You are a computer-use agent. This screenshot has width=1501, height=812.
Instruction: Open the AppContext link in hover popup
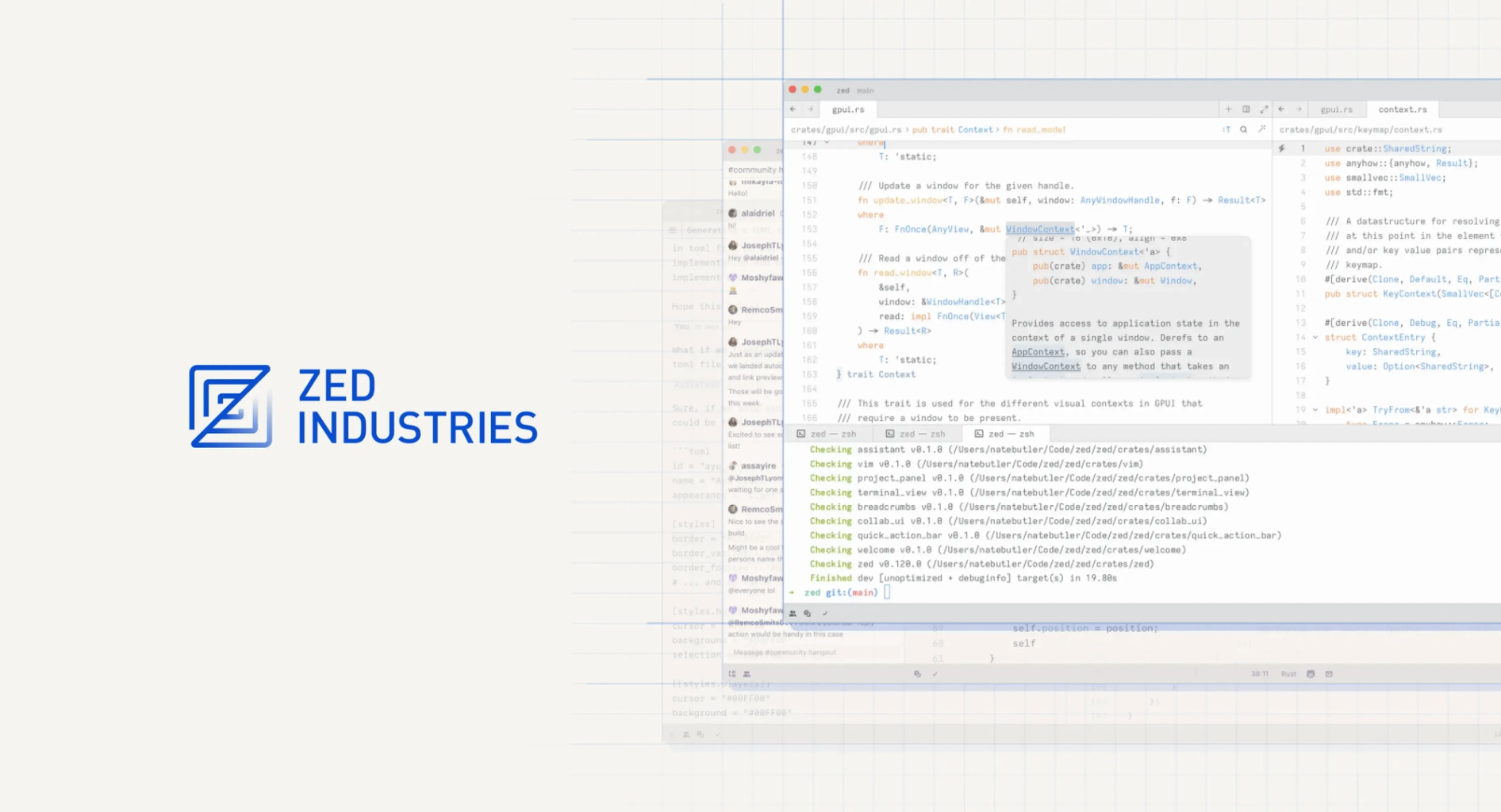point(1038,352)
